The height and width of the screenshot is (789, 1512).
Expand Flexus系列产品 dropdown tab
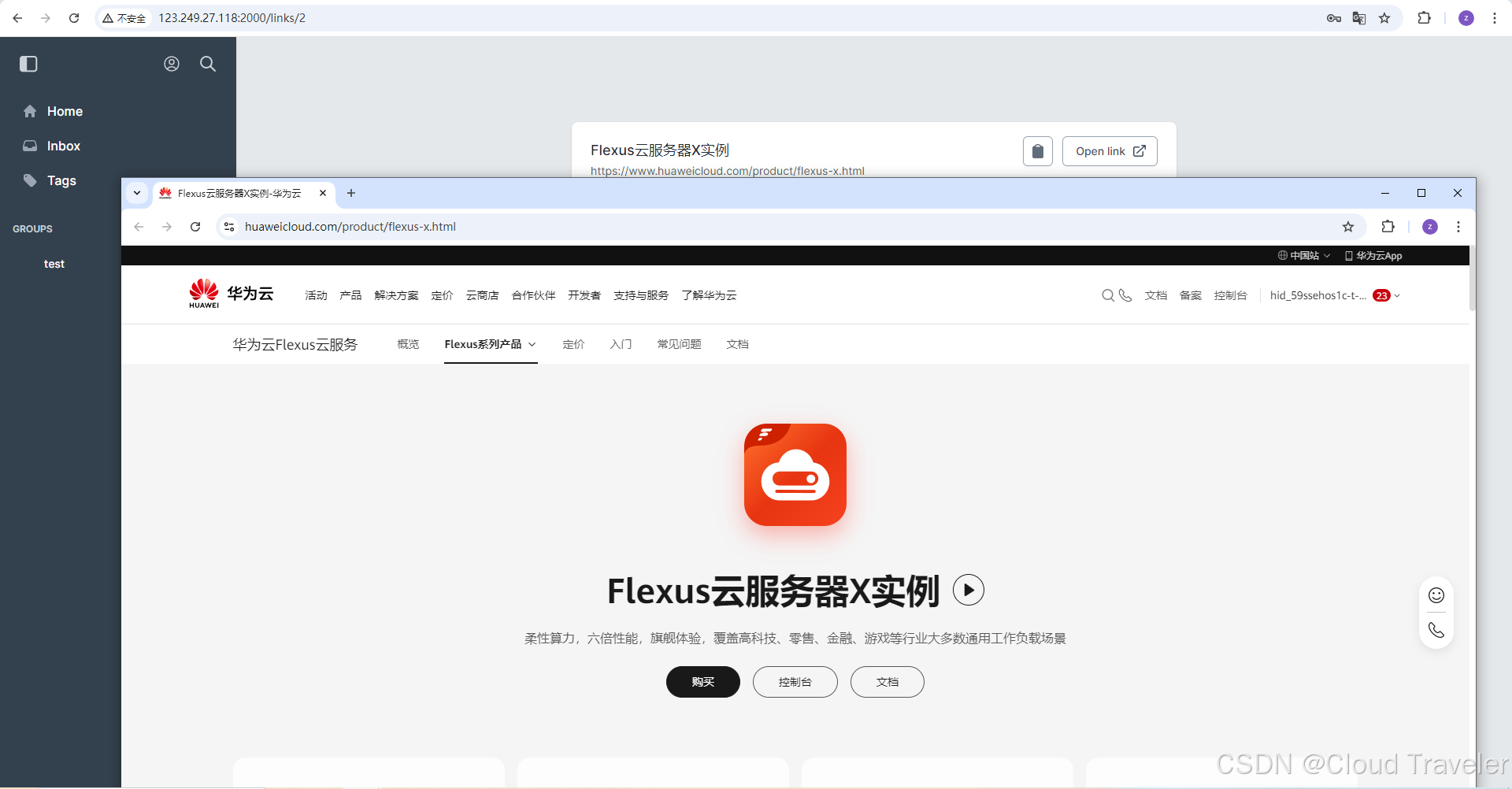pos(491,344)
